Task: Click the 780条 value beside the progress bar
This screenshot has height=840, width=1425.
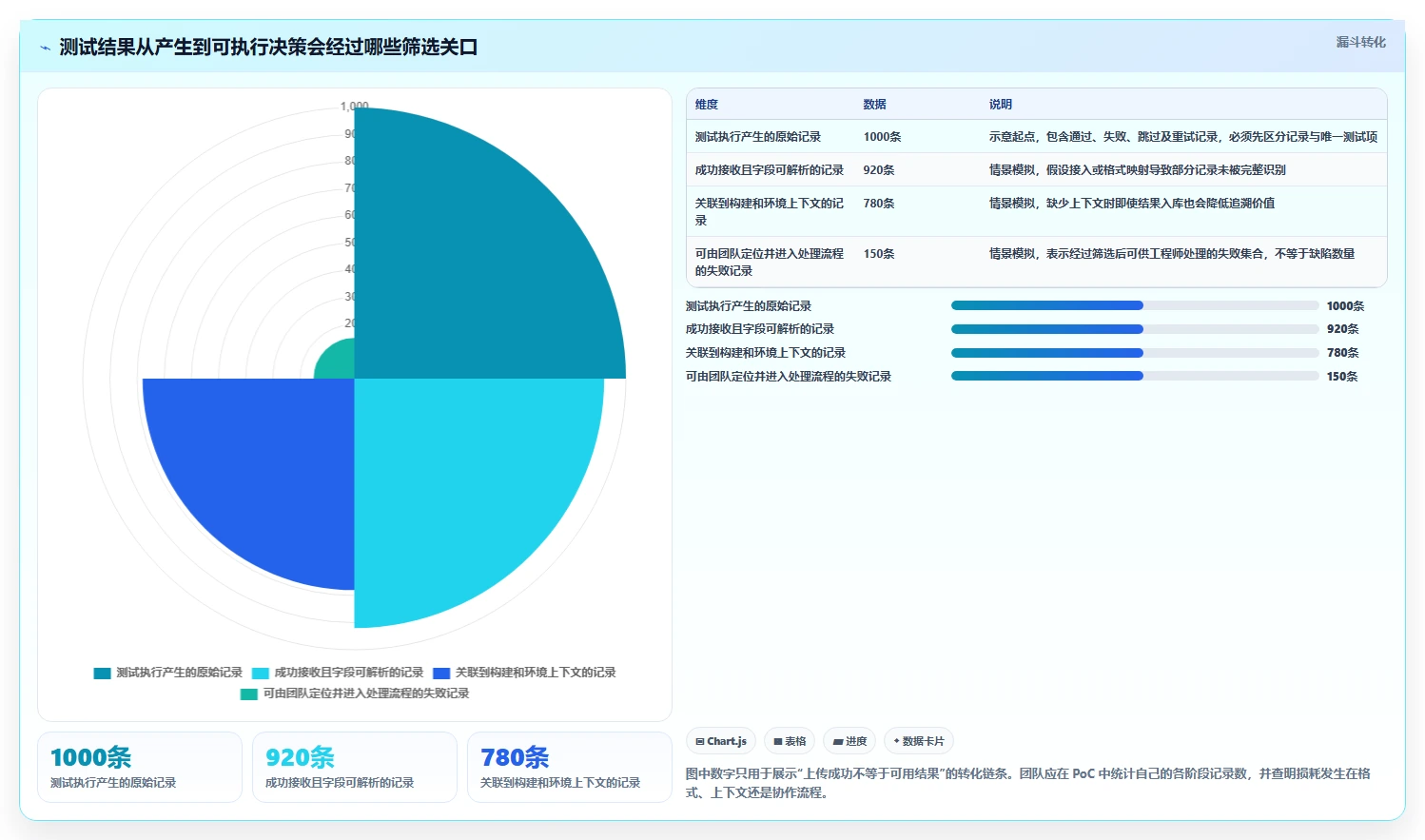Action: (x=1343, y=353)
